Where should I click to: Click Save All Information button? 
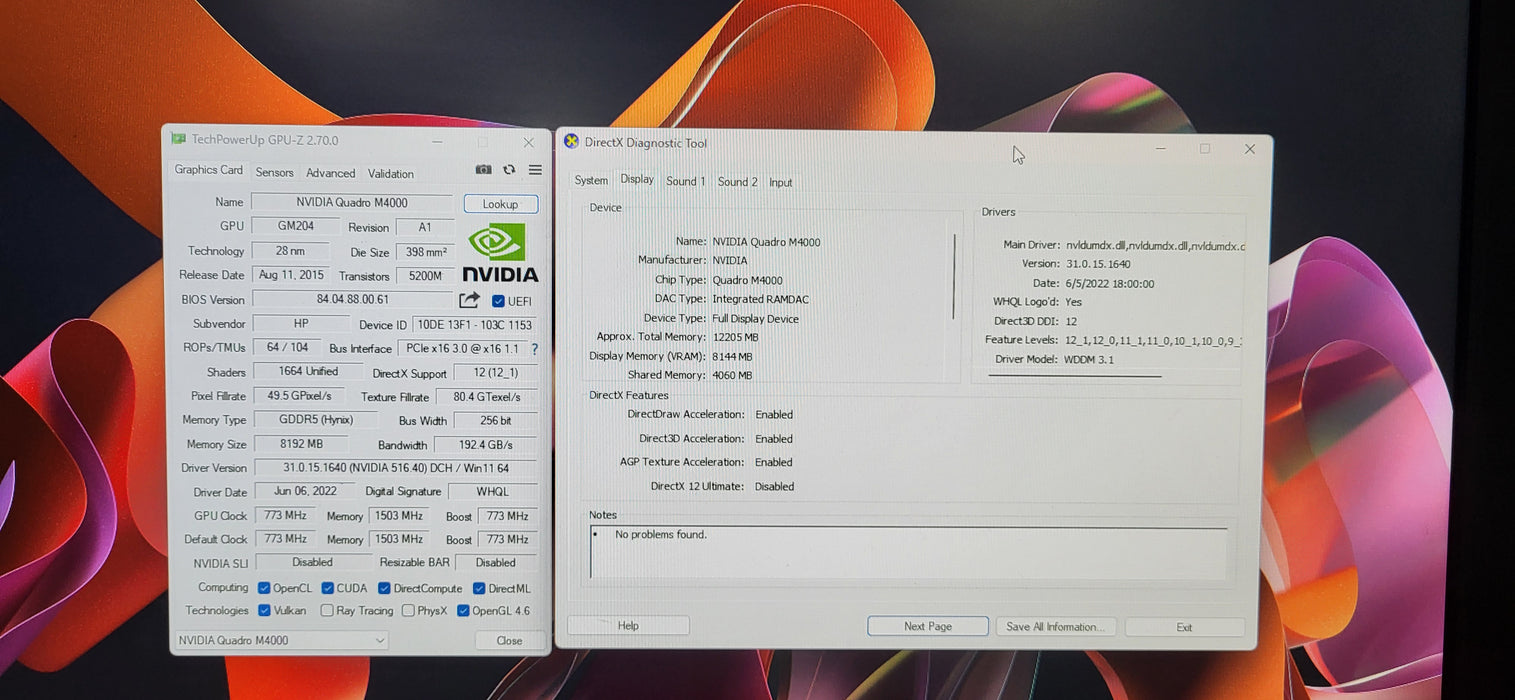(1055, 627)
